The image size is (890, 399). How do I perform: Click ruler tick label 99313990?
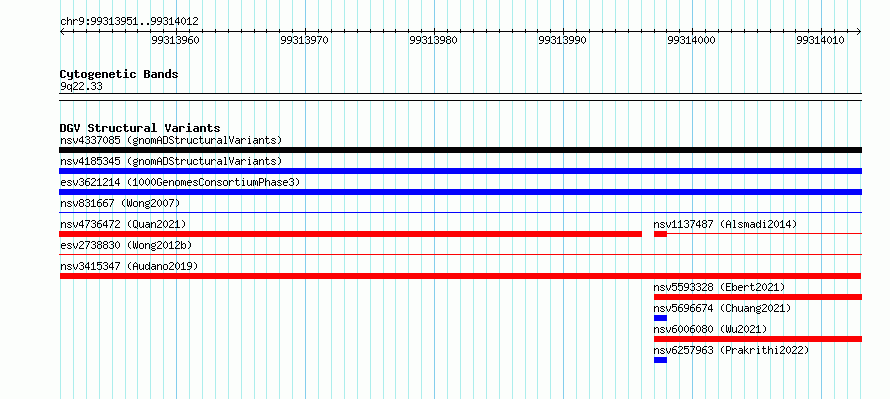[x=562, y=40]
